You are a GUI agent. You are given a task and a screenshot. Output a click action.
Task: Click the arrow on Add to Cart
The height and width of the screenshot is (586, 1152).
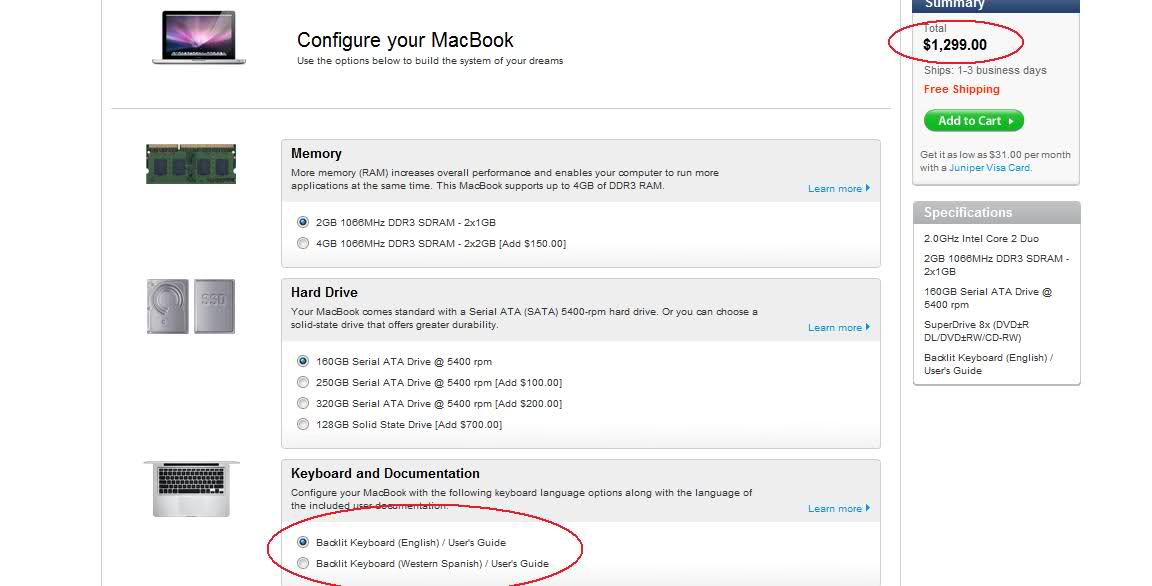click(x=1011, y=121)
